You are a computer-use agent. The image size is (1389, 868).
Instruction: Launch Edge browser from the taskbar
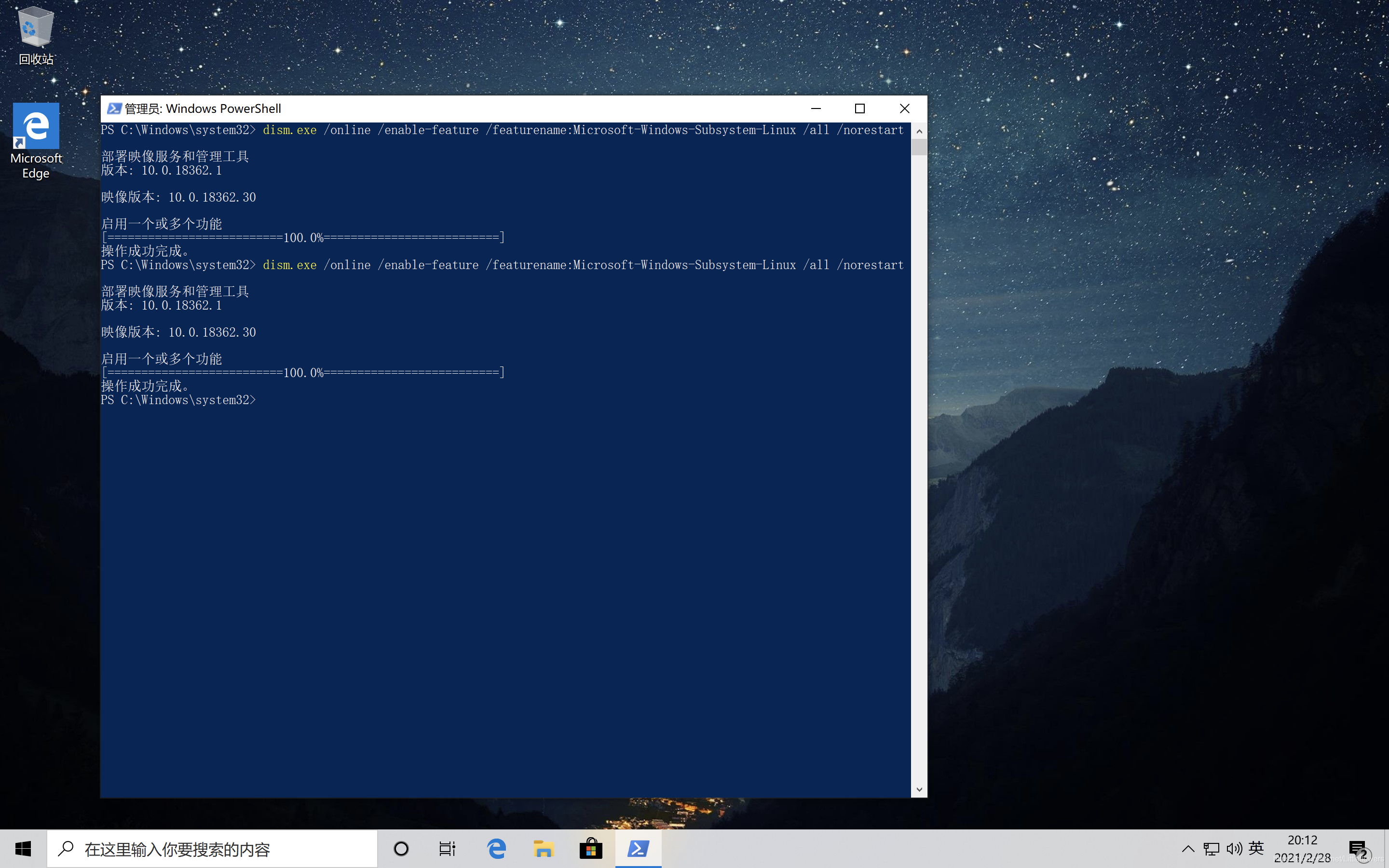point(496,849)
